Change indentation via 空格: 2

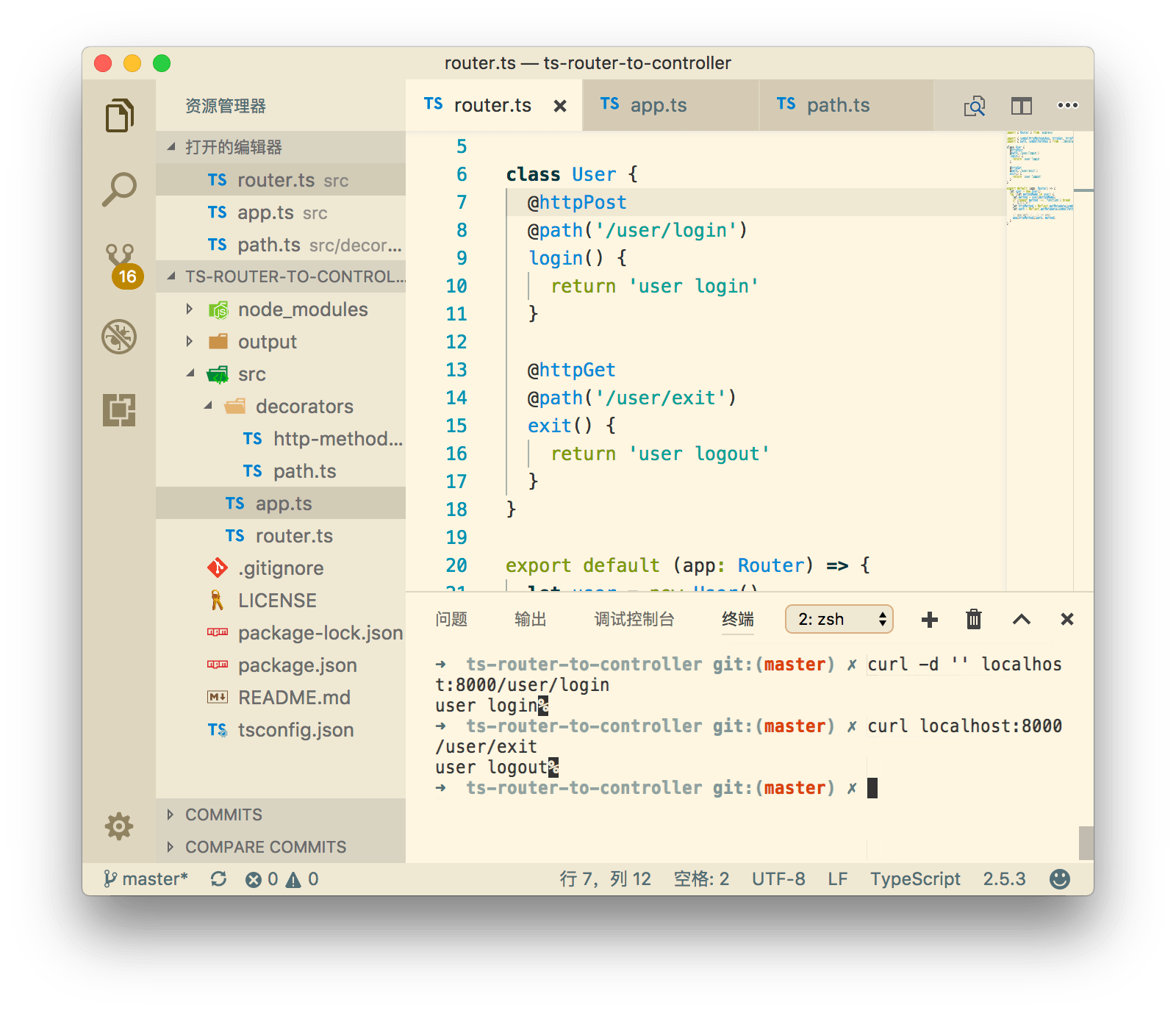[701, 879]
